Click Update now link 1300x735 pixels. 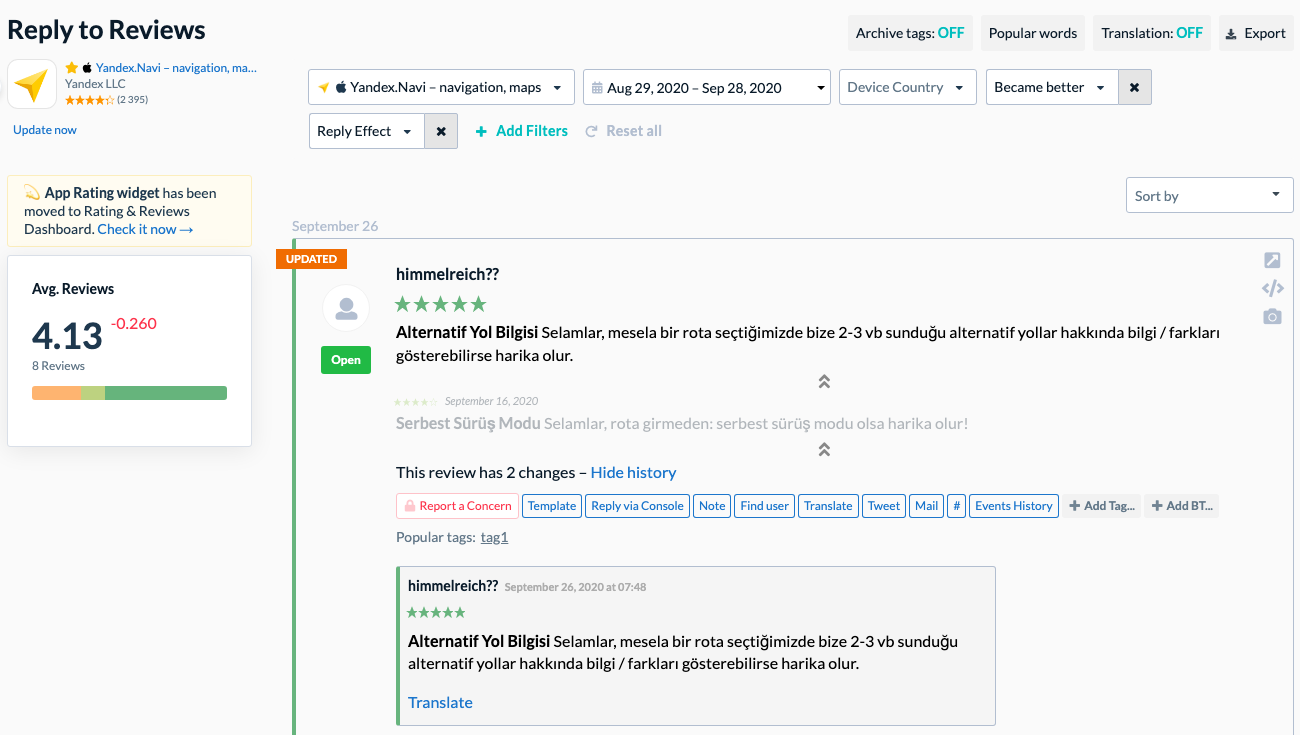point(45,130)
